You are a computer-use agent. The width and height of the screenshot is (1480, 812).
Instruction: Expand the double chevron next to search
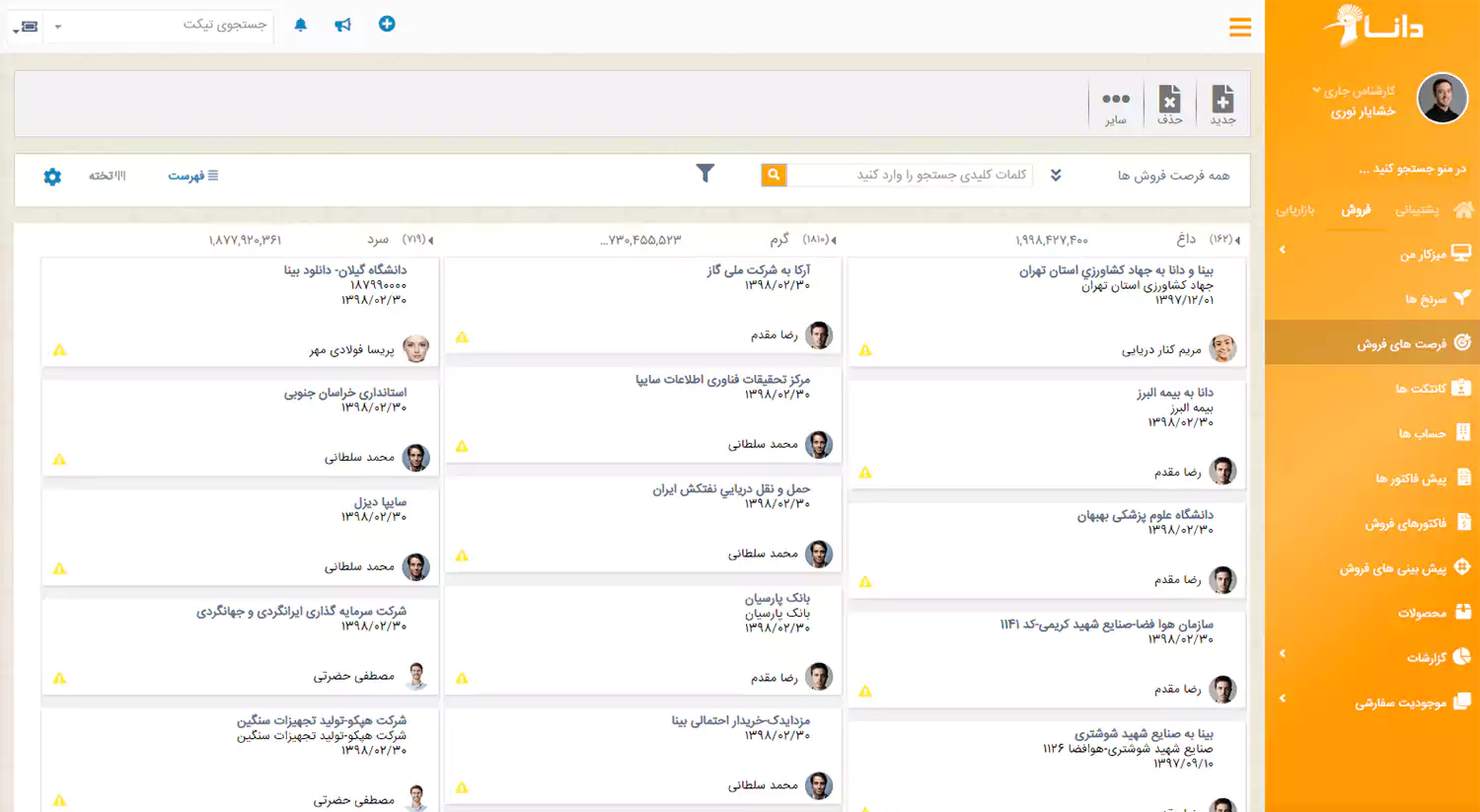coord(1056,176)
